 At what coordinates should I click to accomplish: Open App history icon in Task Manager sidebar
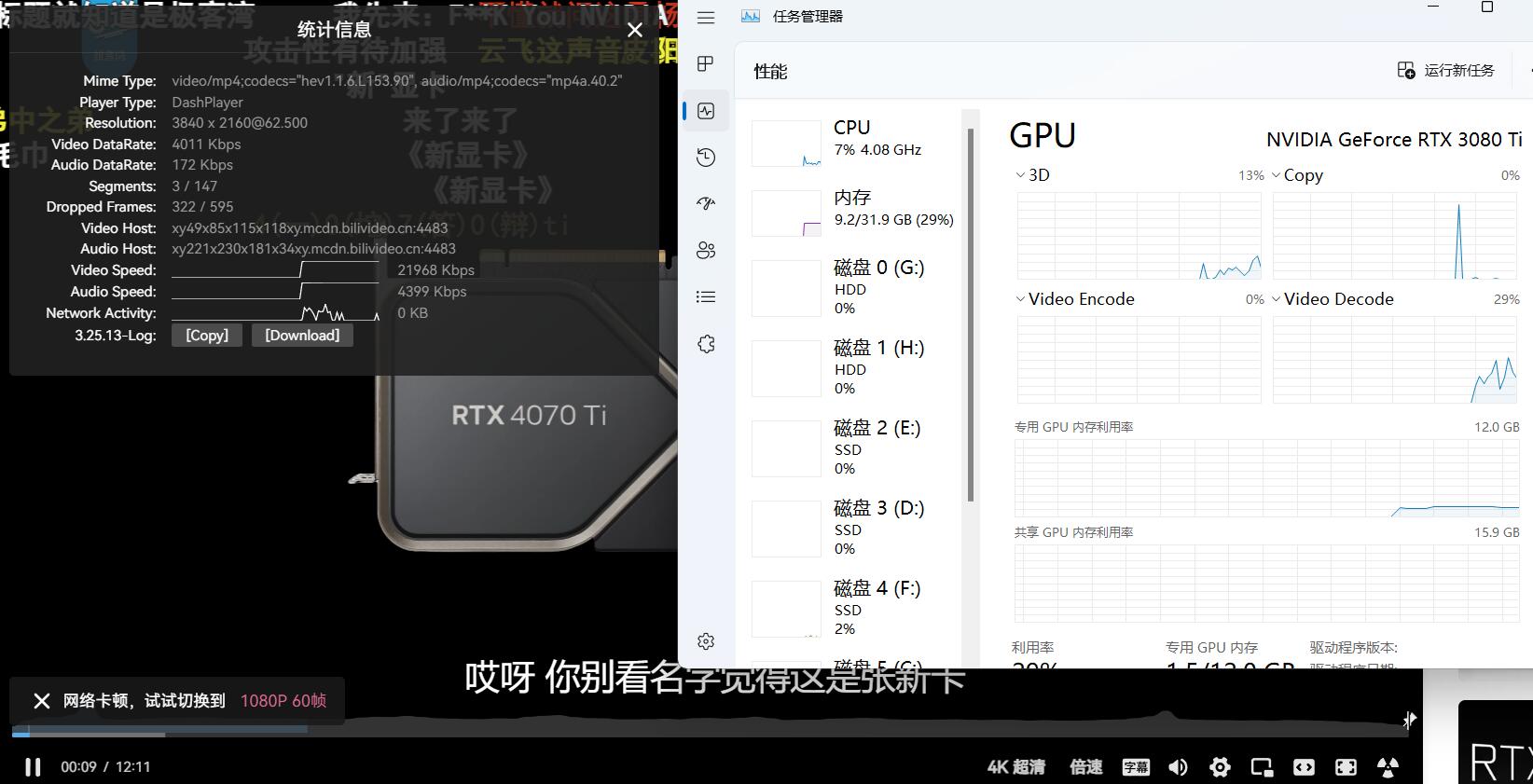point(706,158)
